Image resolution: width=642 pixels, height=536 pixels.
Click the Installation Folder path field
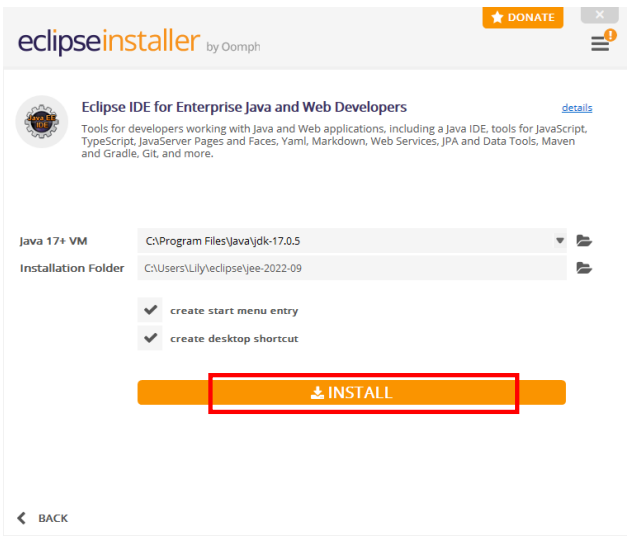pyautogui.click(x=352, y=268)
